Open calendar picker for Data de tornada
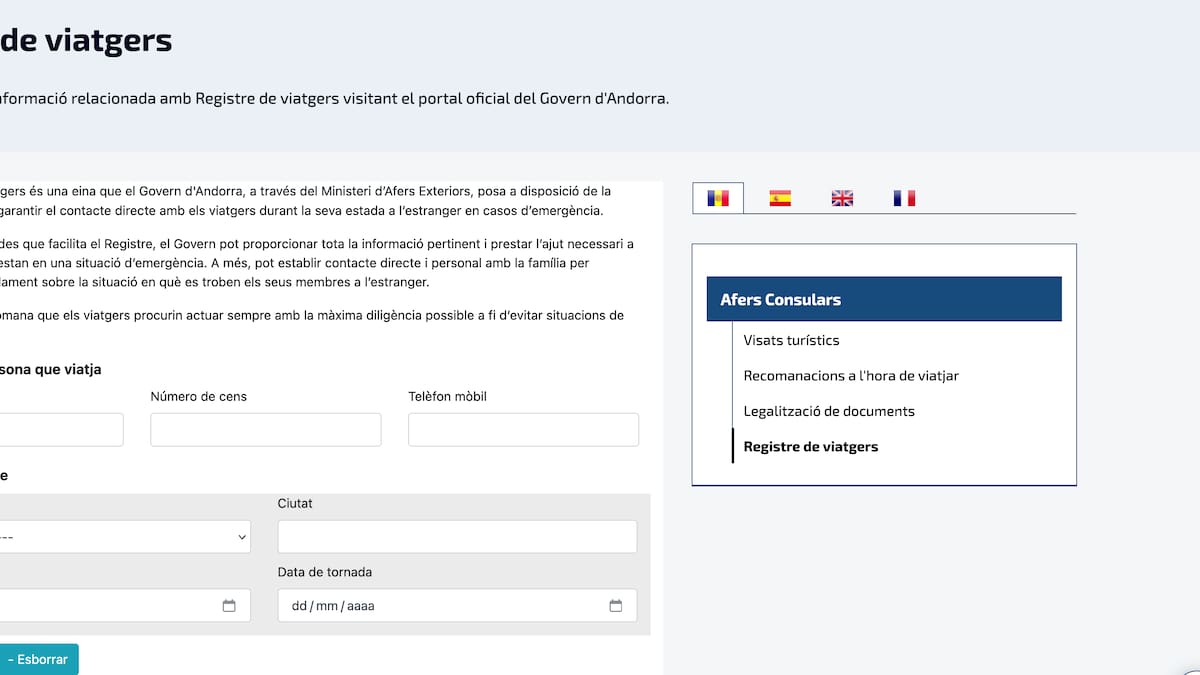 point(616,606)
